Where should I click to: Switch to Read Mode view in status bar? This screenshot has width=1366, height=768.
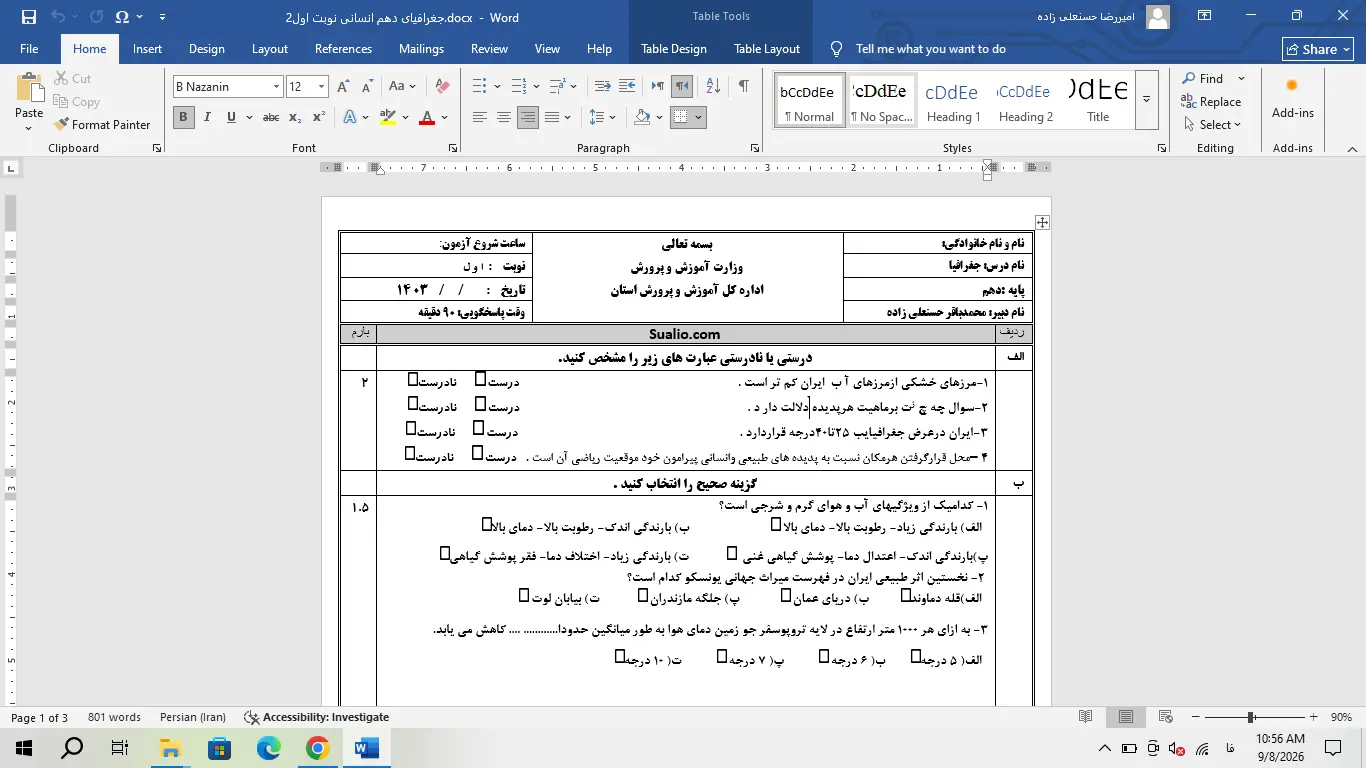1086,717
